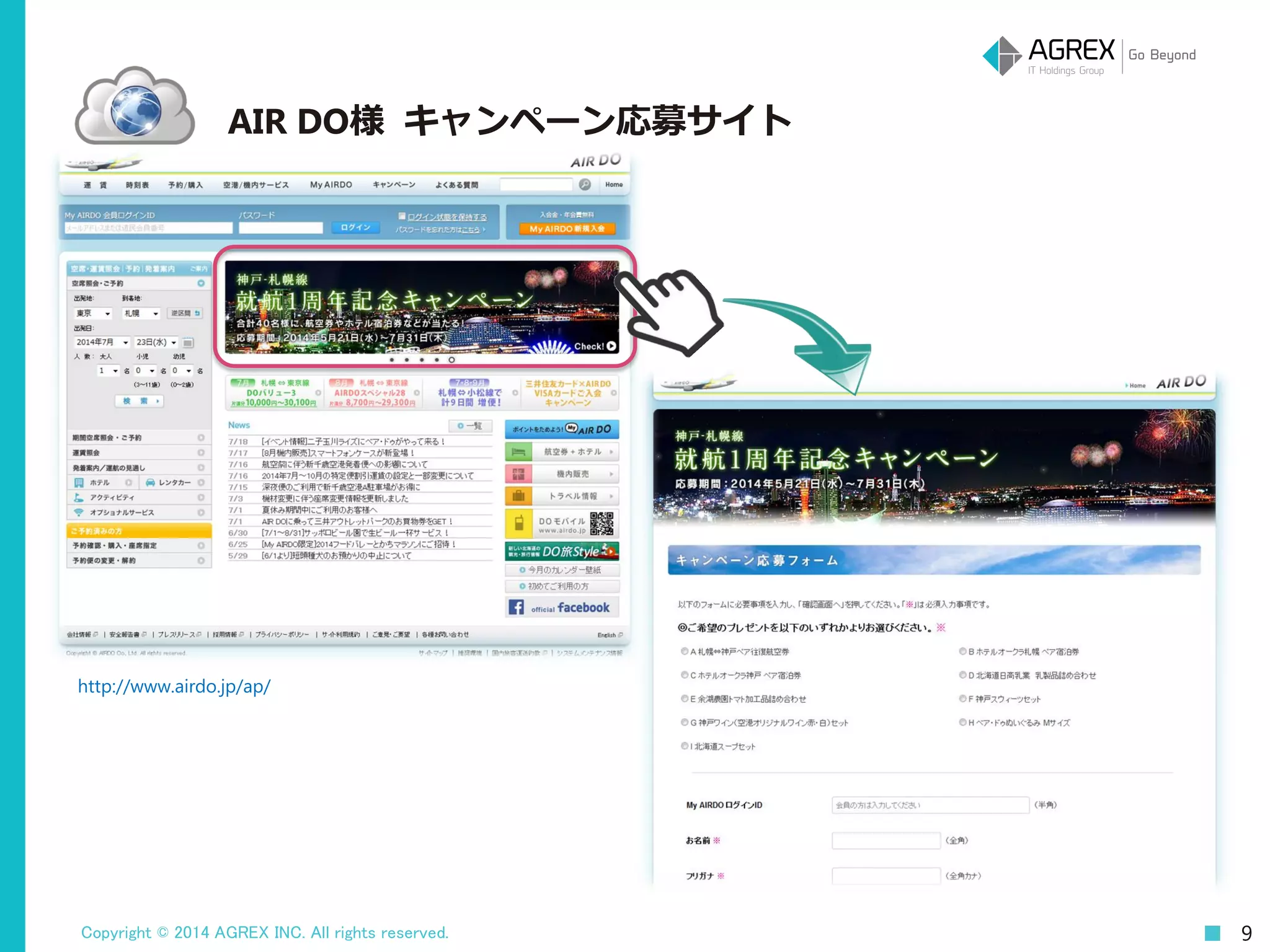The height and width of the screenshot is (952, 1270).
Task: Select prize D Hokkaido Hidaka dairy assortment
Action: point(963,675)
